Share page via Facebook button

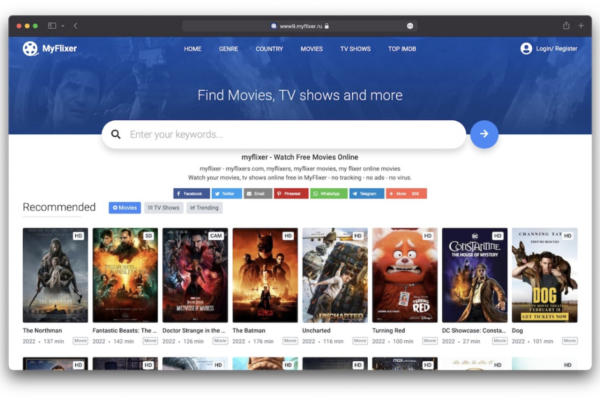[x=191, y=193]
